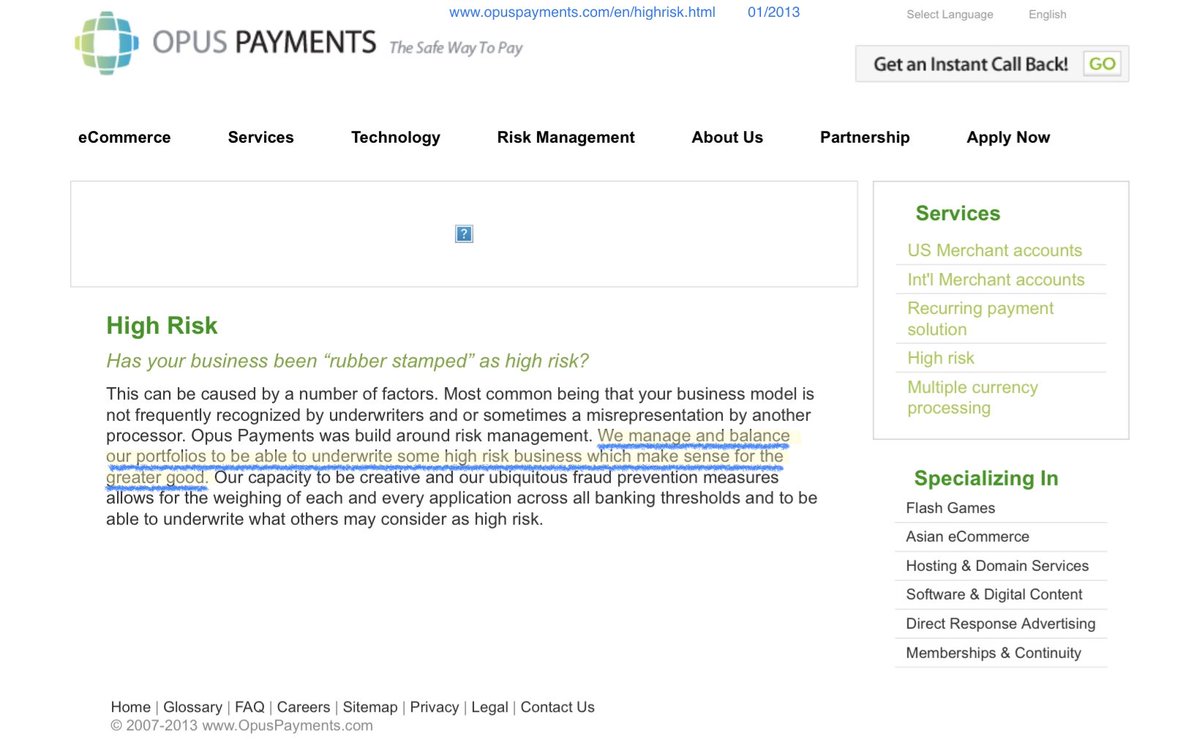The width and height of the screenshot is (1200, 743).
Task: Open Direct Response Advertising link
Action: point(1000,624)
